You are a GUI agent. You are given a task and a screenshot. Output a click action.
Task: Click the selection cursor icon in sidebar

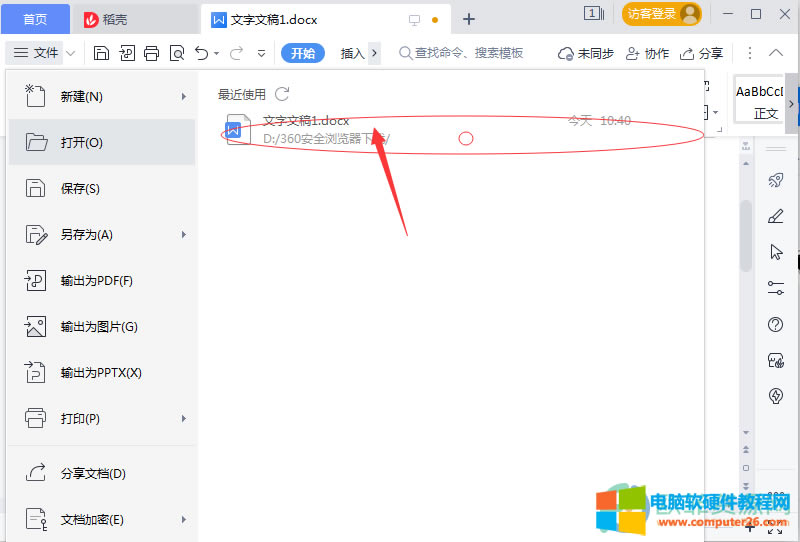coord(776,252)
